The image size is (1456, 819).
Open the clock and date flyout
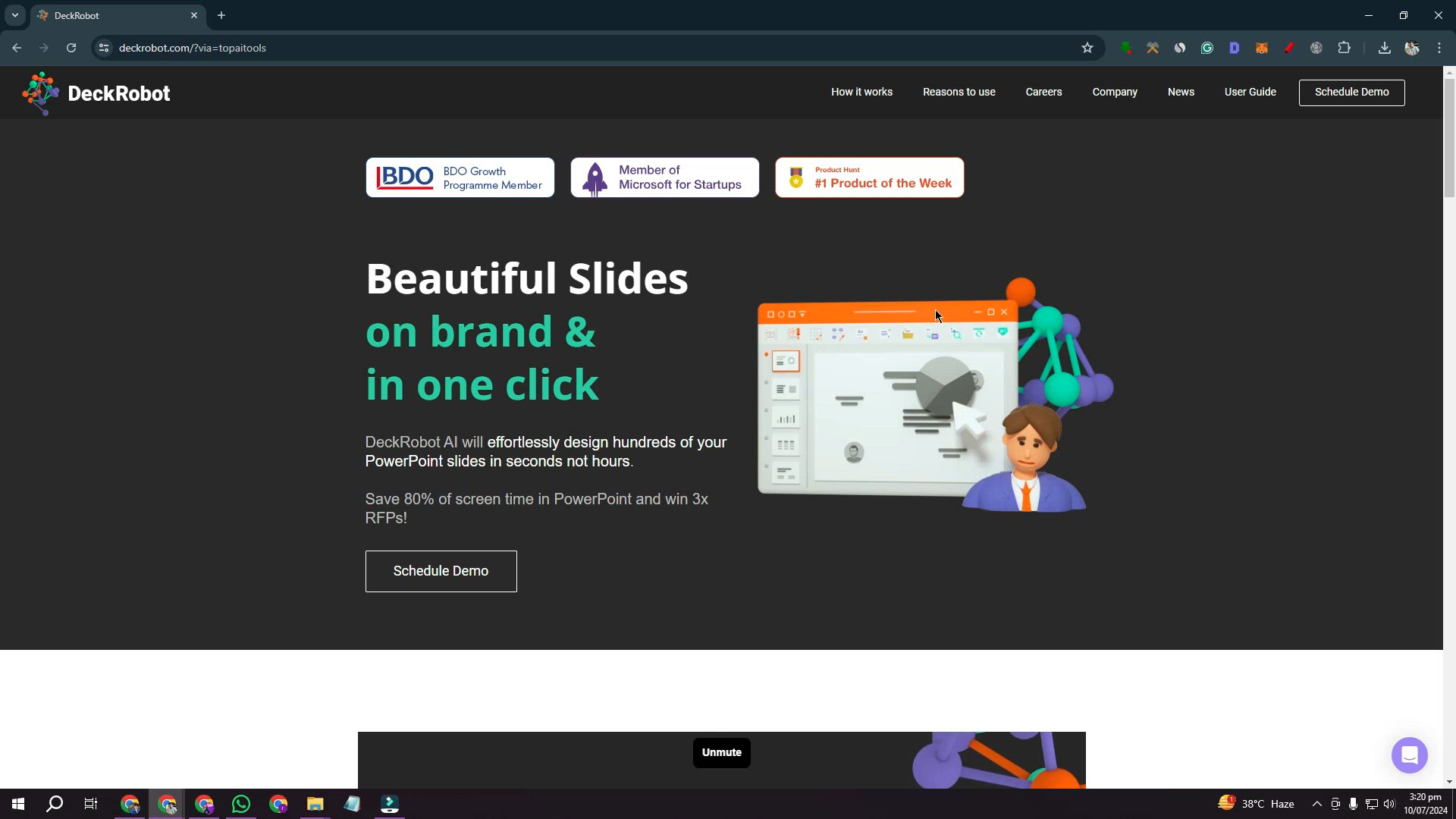click(x=1425, y=804)
